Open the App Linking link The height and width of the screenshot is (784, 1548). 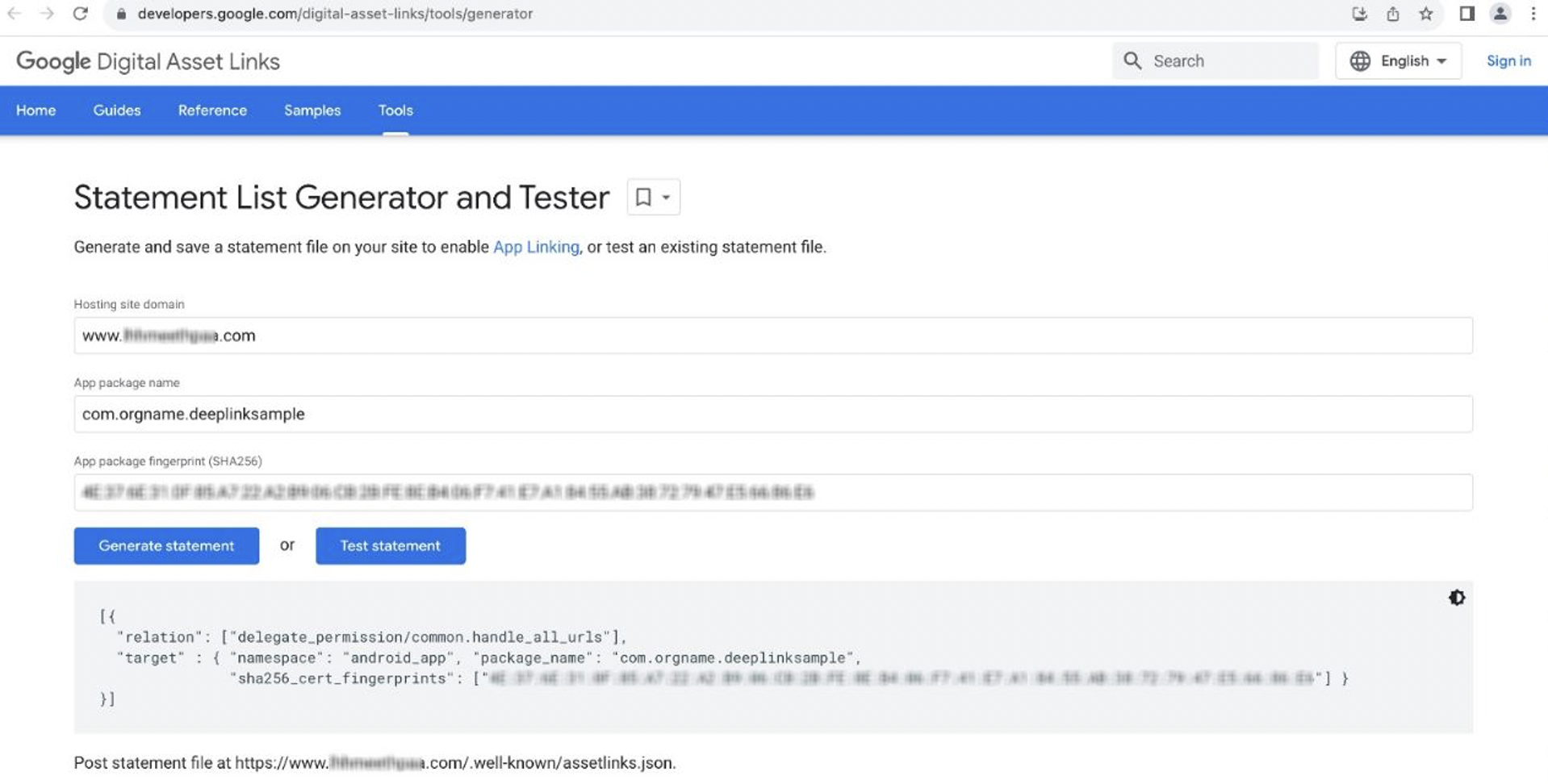tap(535, 247)
